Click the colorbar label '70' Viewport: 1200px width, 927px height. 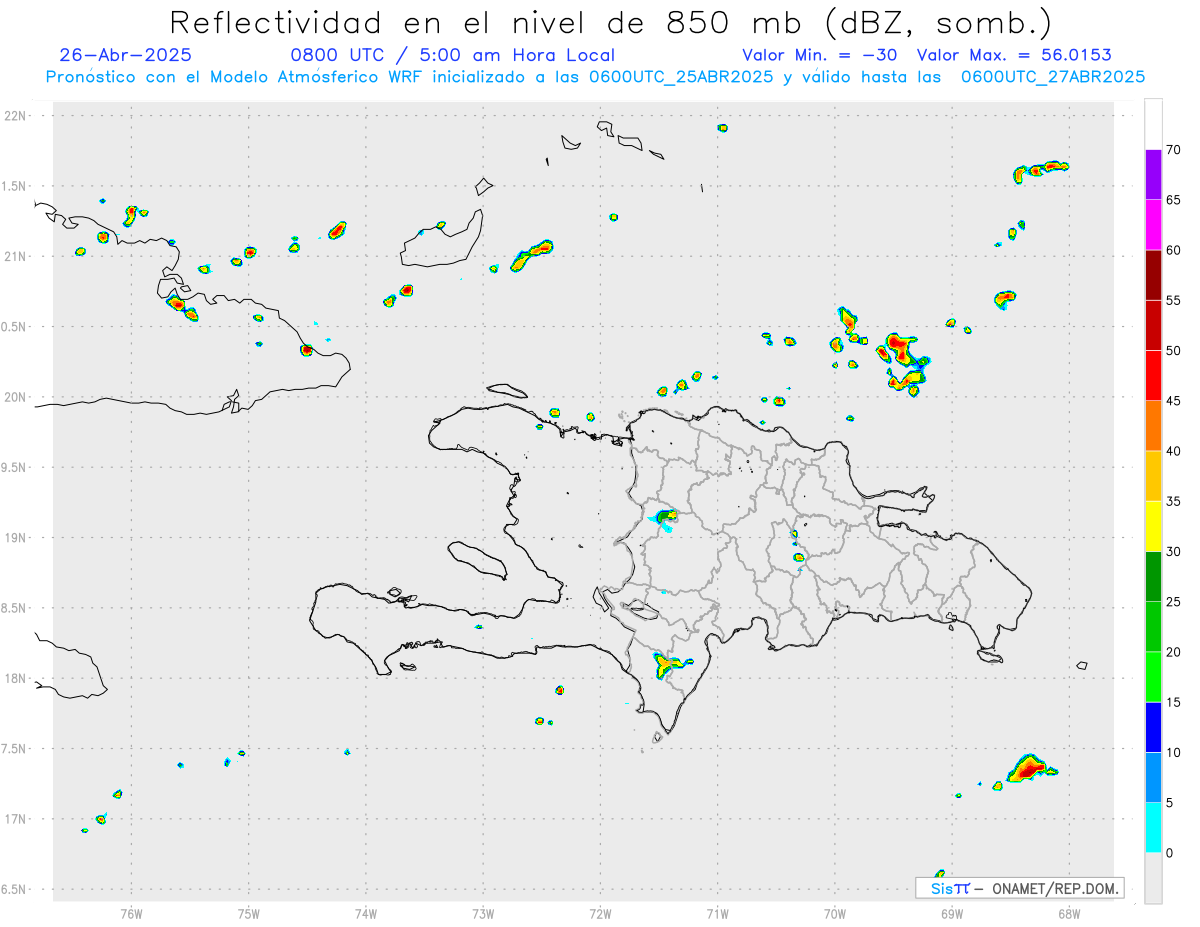(x=1174, y=150)
